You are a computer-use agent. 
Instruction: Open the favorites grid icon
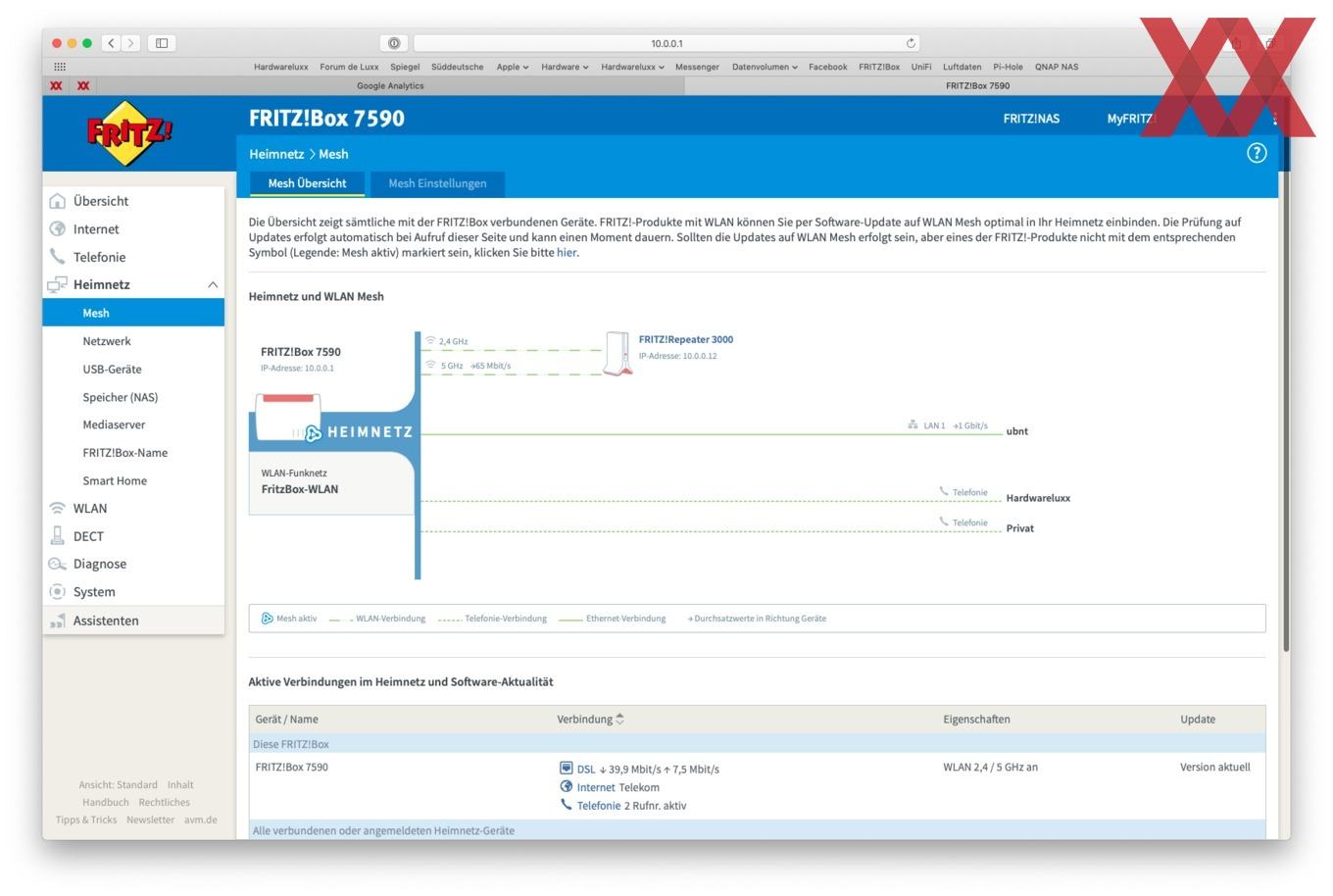(x=60, y=67)
